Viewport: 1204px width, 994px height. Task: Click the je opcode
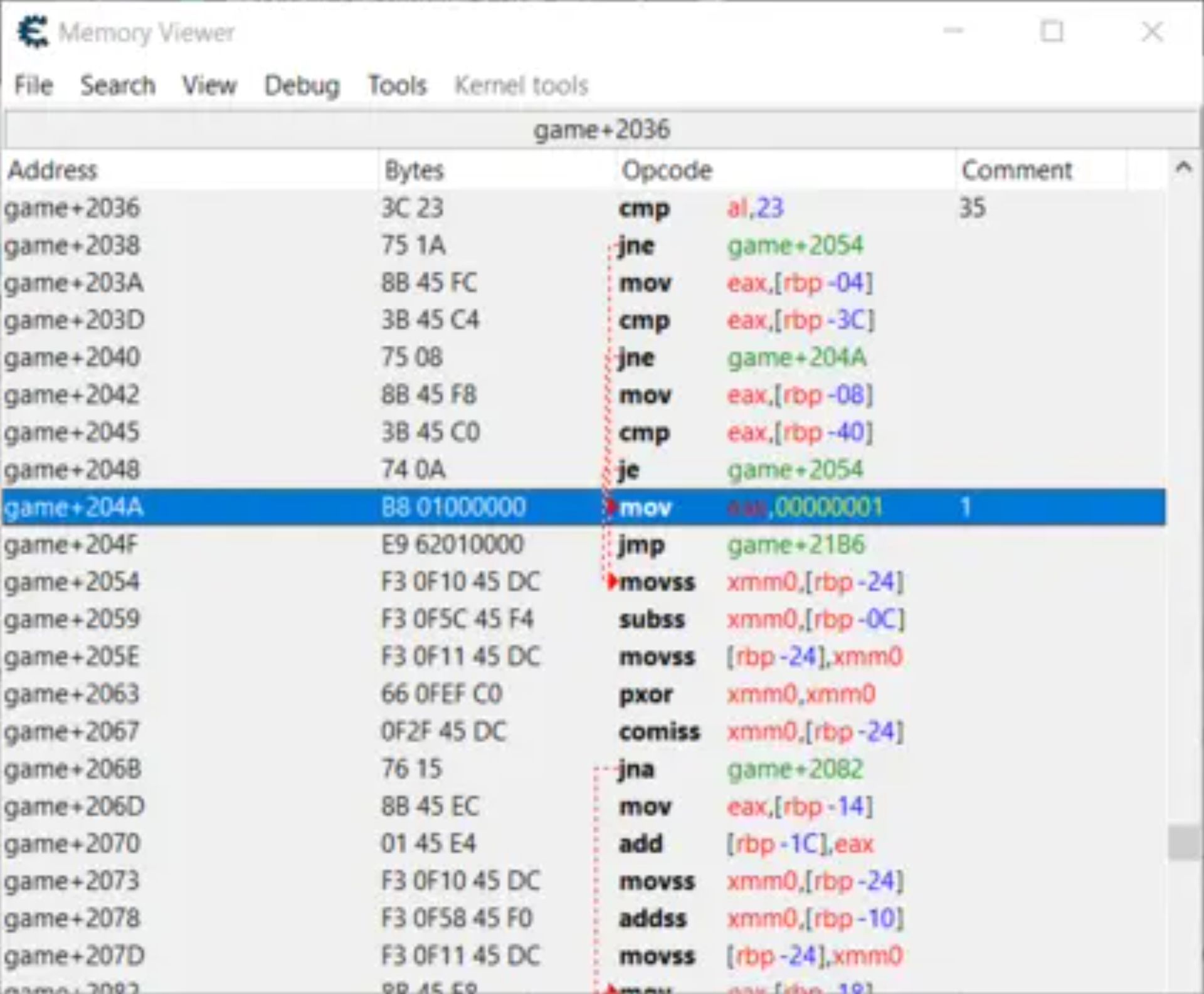[629, 470]
